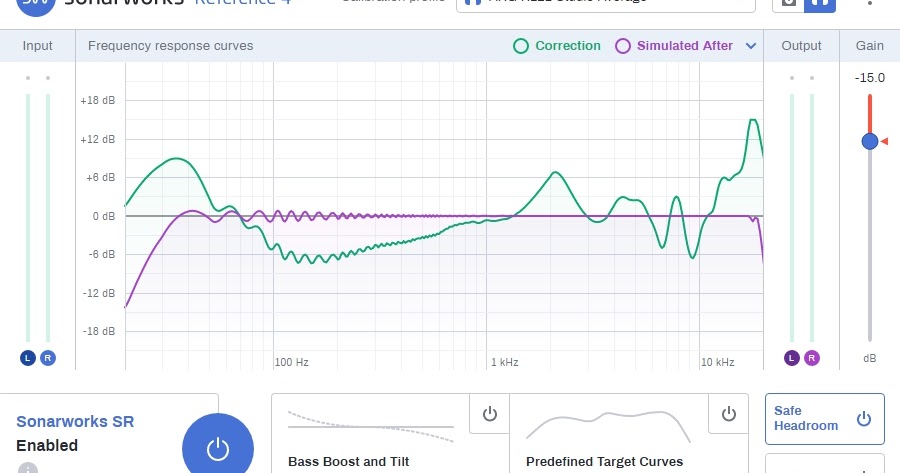Expand the curve selection chevron beside Simulated After

(751, 46)
